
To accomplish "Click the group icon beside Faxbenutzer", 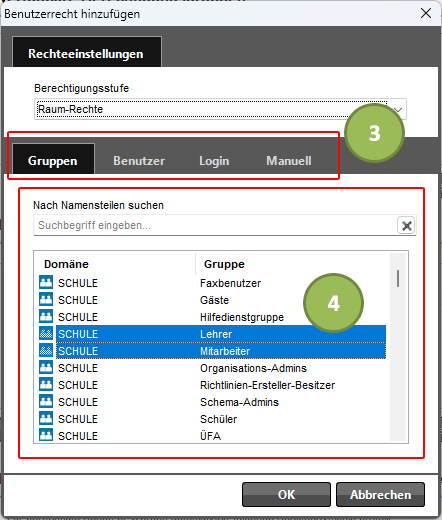I will click(46, 282).
